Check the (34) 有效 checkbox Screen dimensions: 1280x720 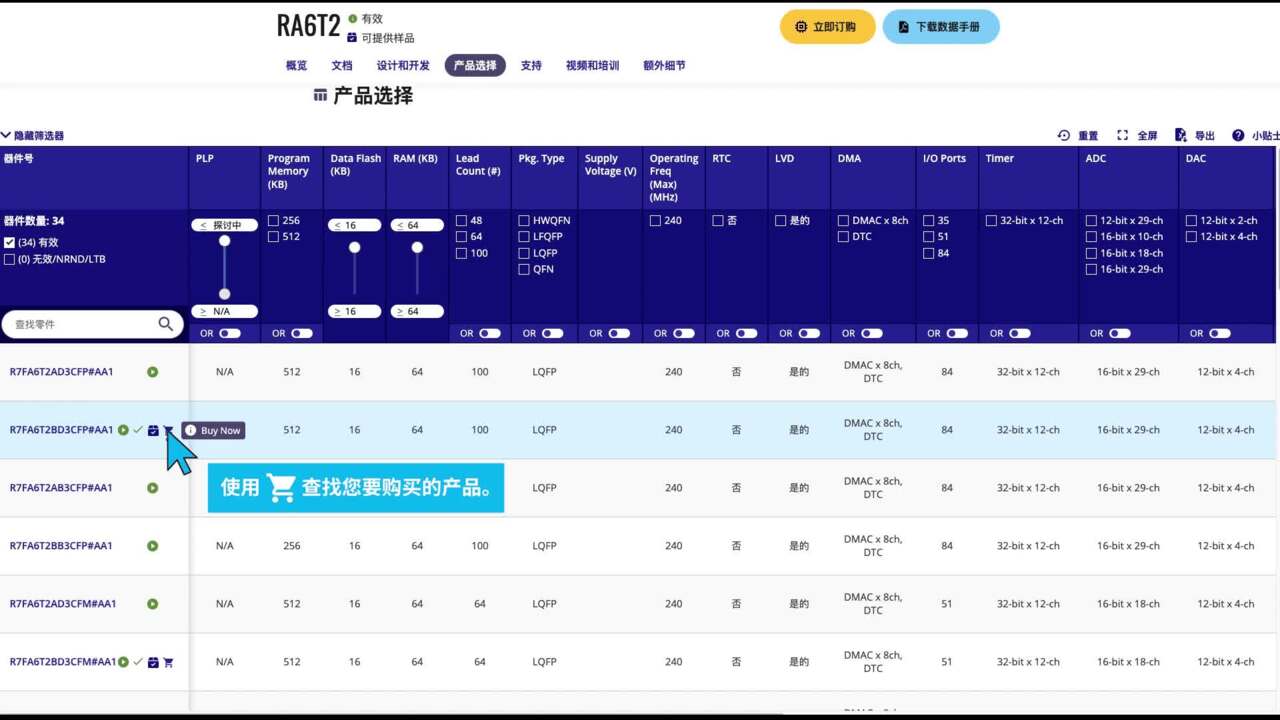coord(9,242)
